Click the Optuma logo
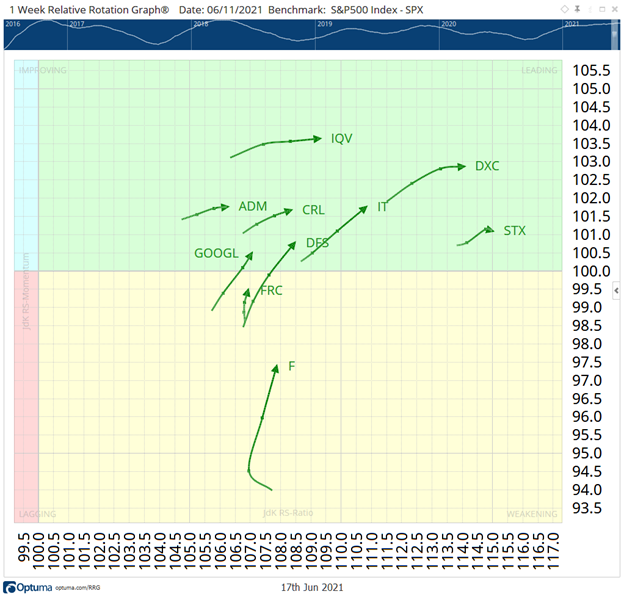Screen dimensions: 624x597 28,587
